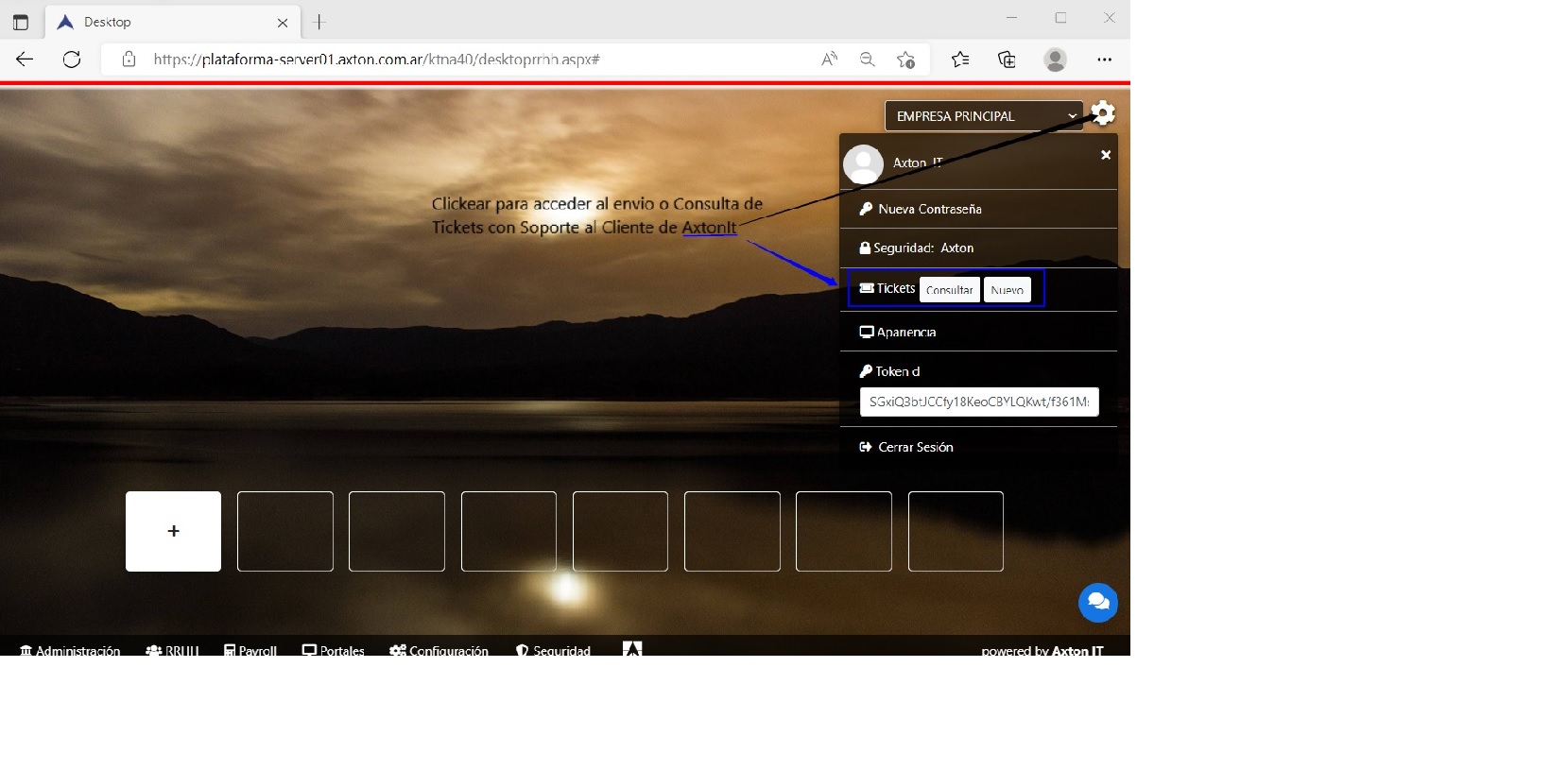This screenshot has width=1568, height=770.
Task: Expand EMPRESA PRINCIPAL company dropdown
Action: (x=983, y=116)
